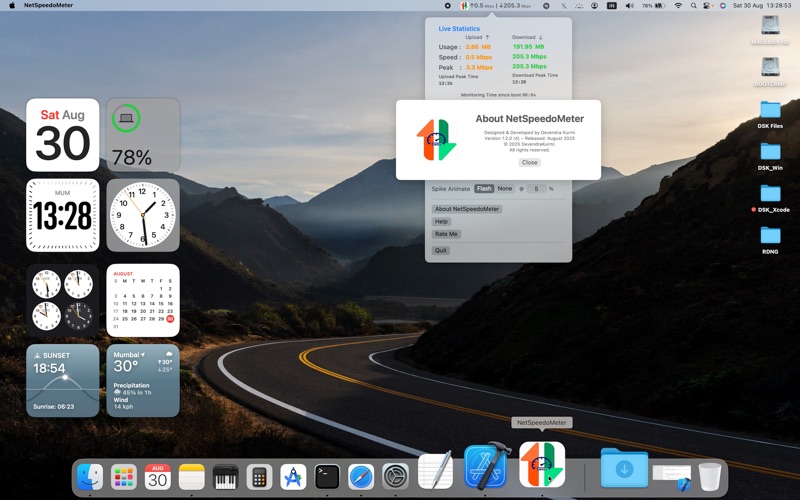Open Control Center

pos(707,6)
